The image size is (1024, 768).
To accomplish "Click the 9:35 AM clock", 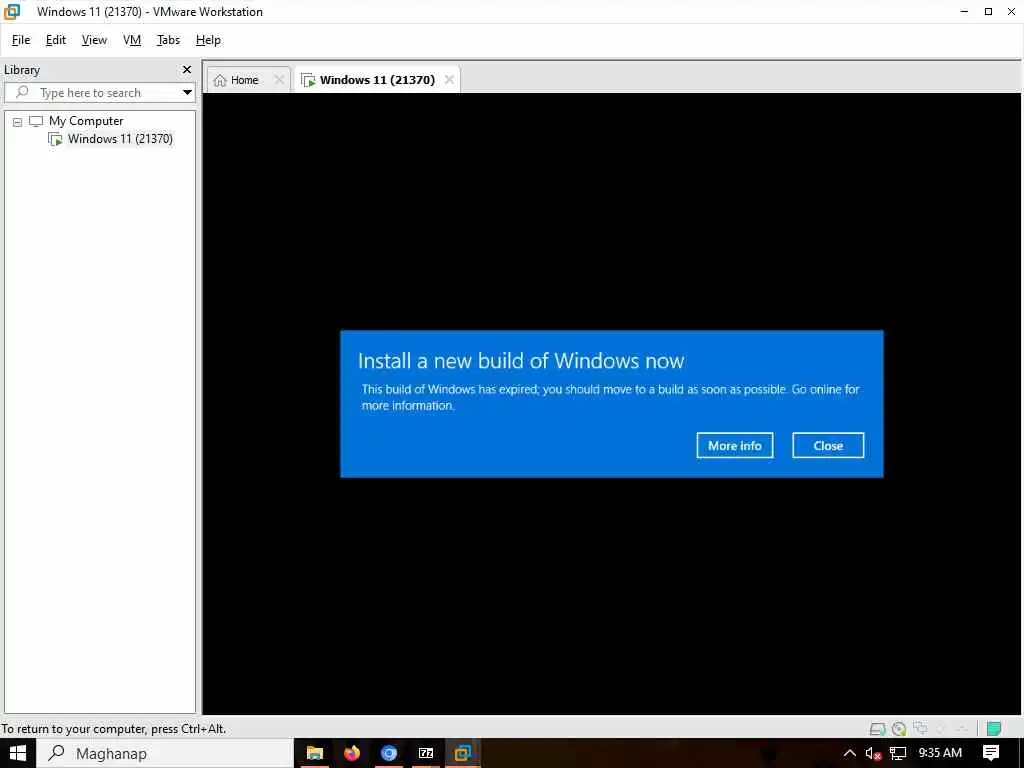I will point(940,753).
